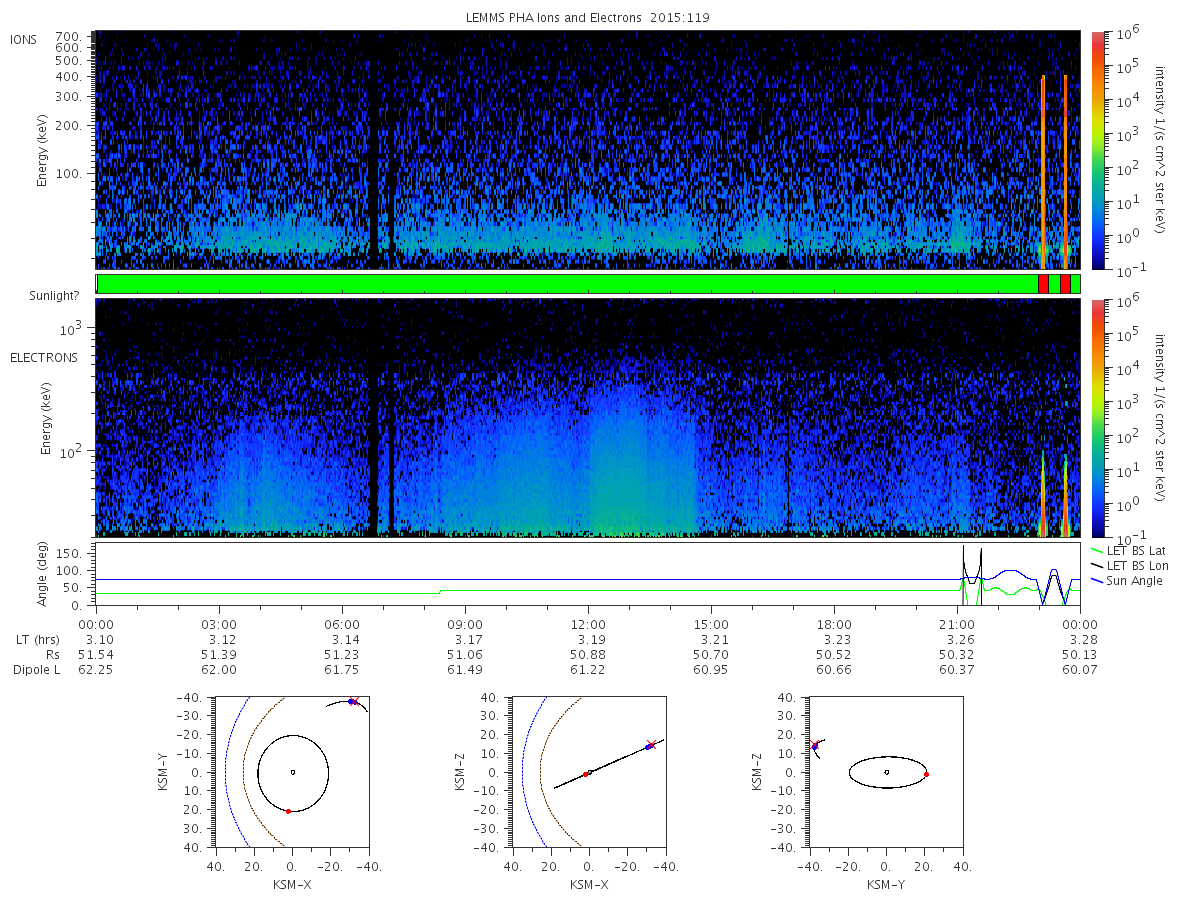
Task: Click the ELECTRONS panel label
Action: (43, 357)
